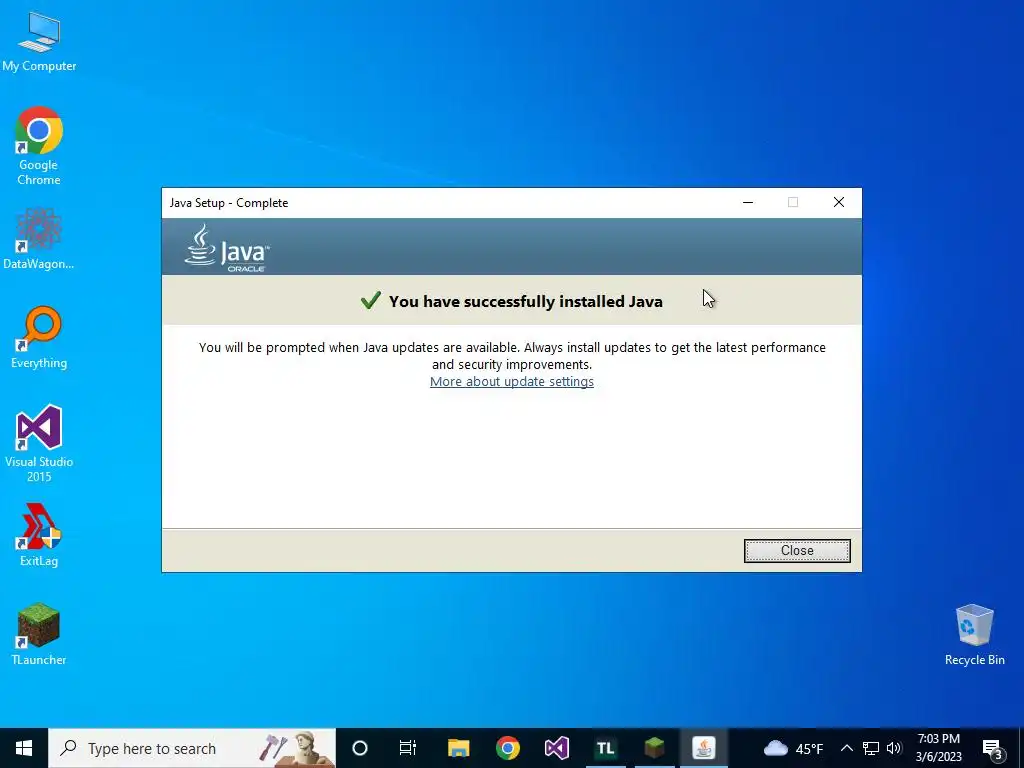Click the Close button in Java Setup
The height and width of the screenshot is (768, 1024).
(797, 551)
